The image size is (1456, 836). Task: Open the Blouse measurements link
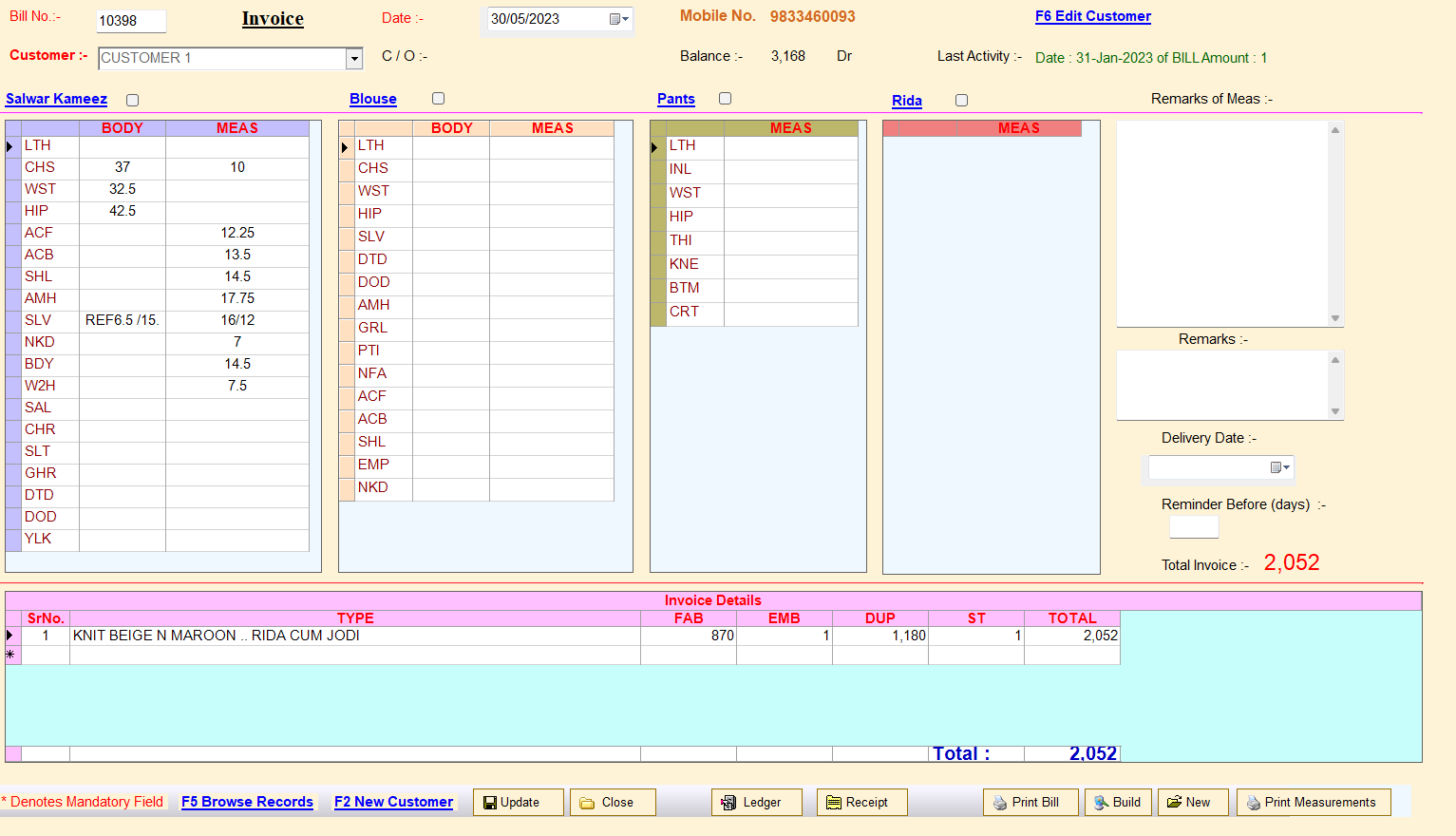[x=373, y=99]
